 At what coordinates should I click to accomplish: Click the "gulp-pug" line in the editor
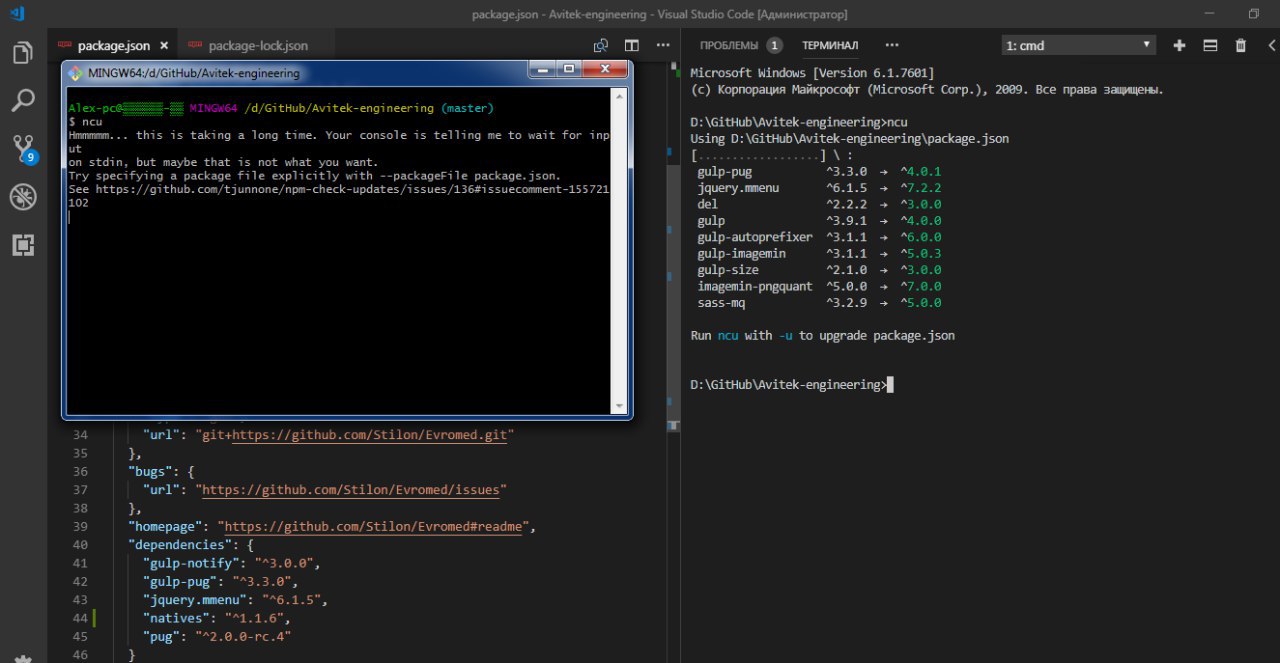[221, 581]
